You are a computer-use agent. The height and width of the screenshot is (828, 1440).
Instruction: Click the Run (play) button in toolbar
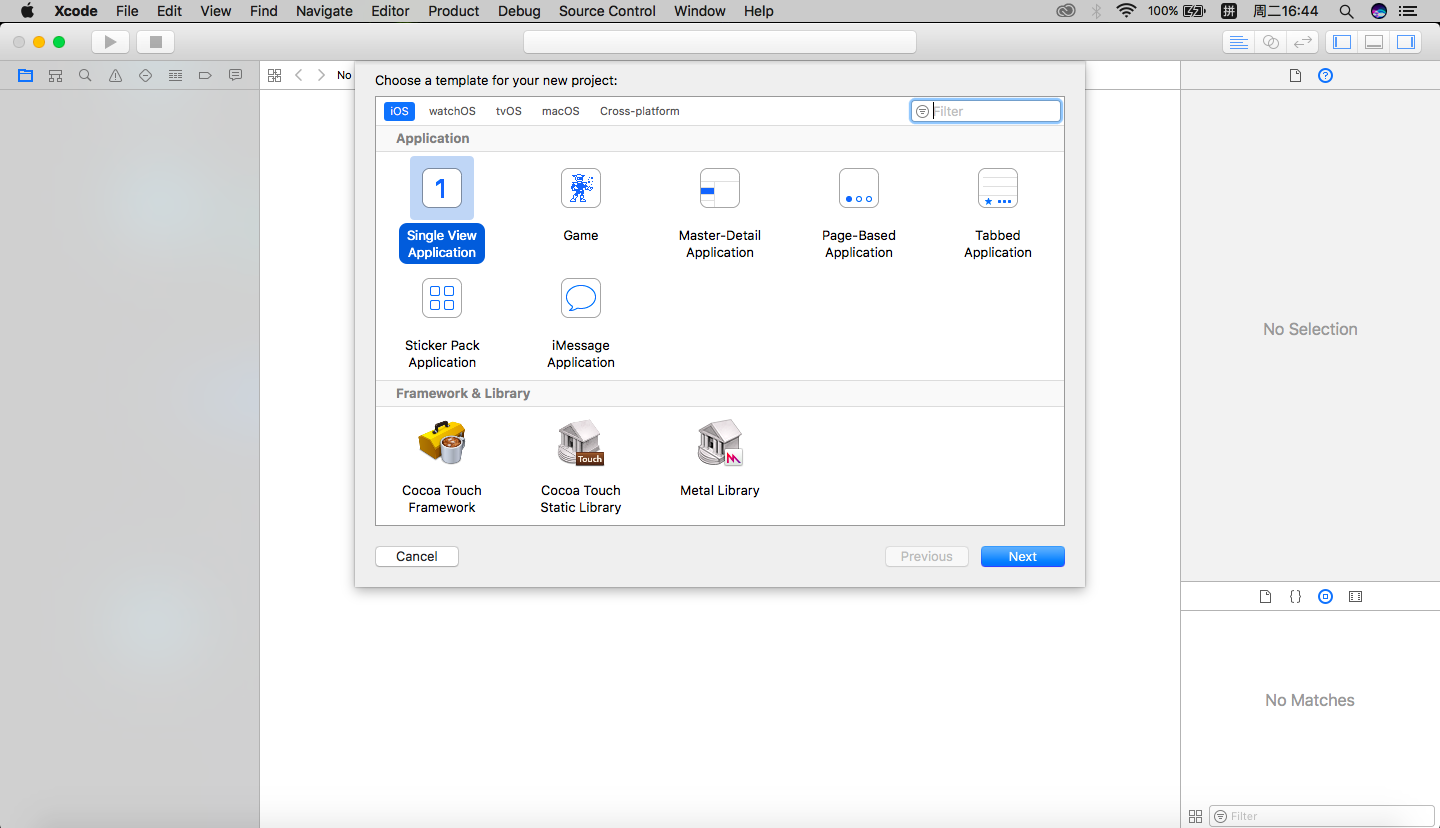coord(110,42)
